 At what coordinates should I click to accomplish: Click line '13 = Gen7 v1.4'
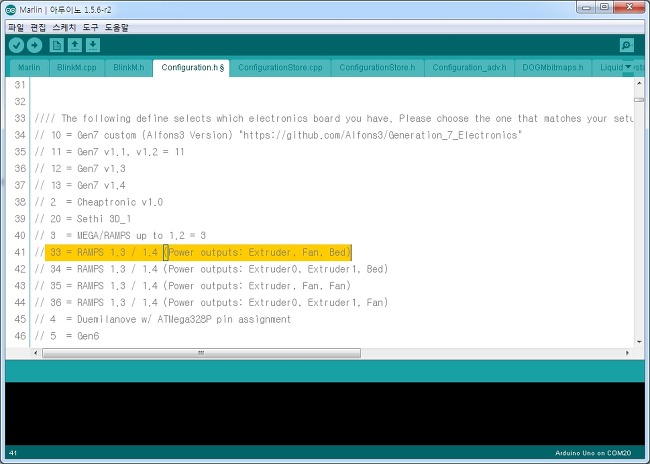80,185
